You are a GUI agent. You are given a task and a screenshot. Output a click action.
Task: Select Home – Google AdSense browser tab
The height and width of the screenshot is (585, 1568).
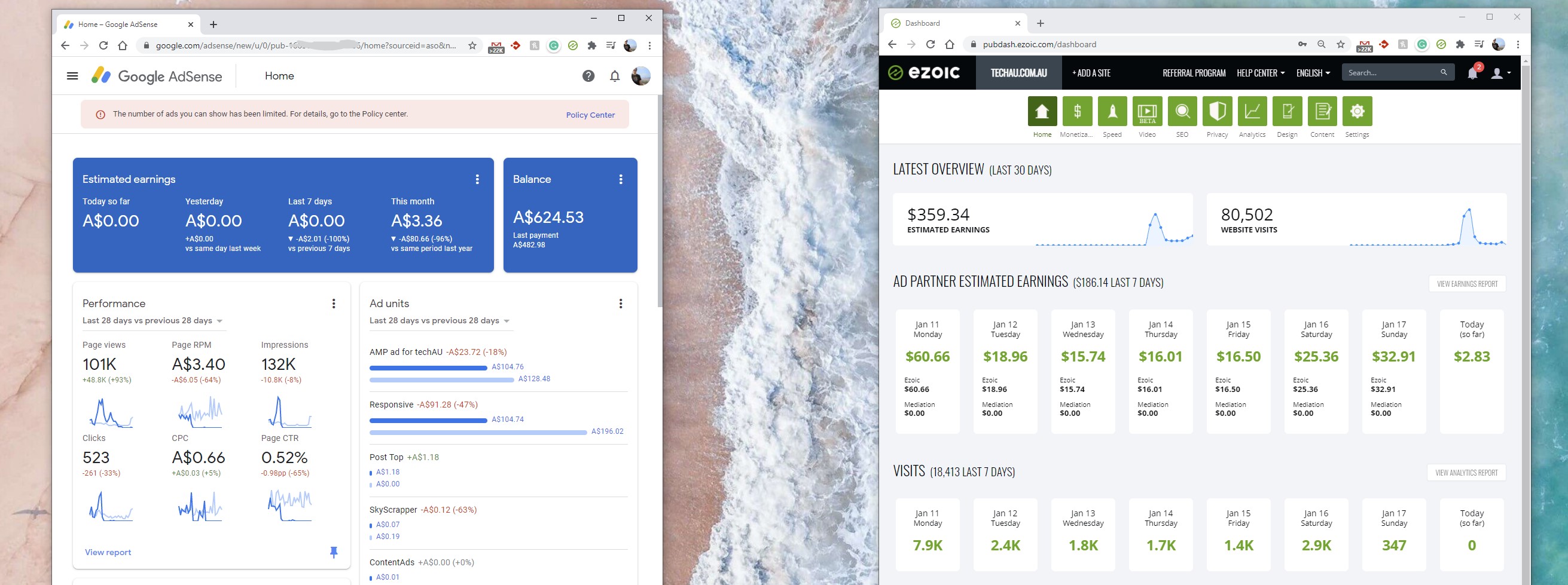point(129,24)
